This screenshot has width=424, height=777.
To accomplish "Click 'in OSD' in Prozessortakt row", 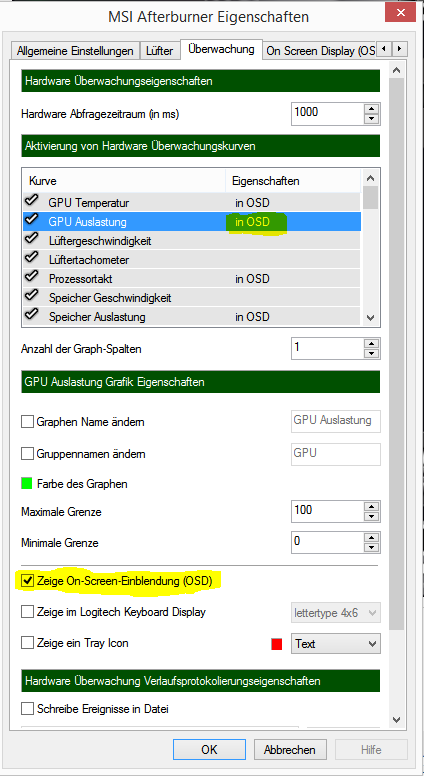I will (252, 279).
